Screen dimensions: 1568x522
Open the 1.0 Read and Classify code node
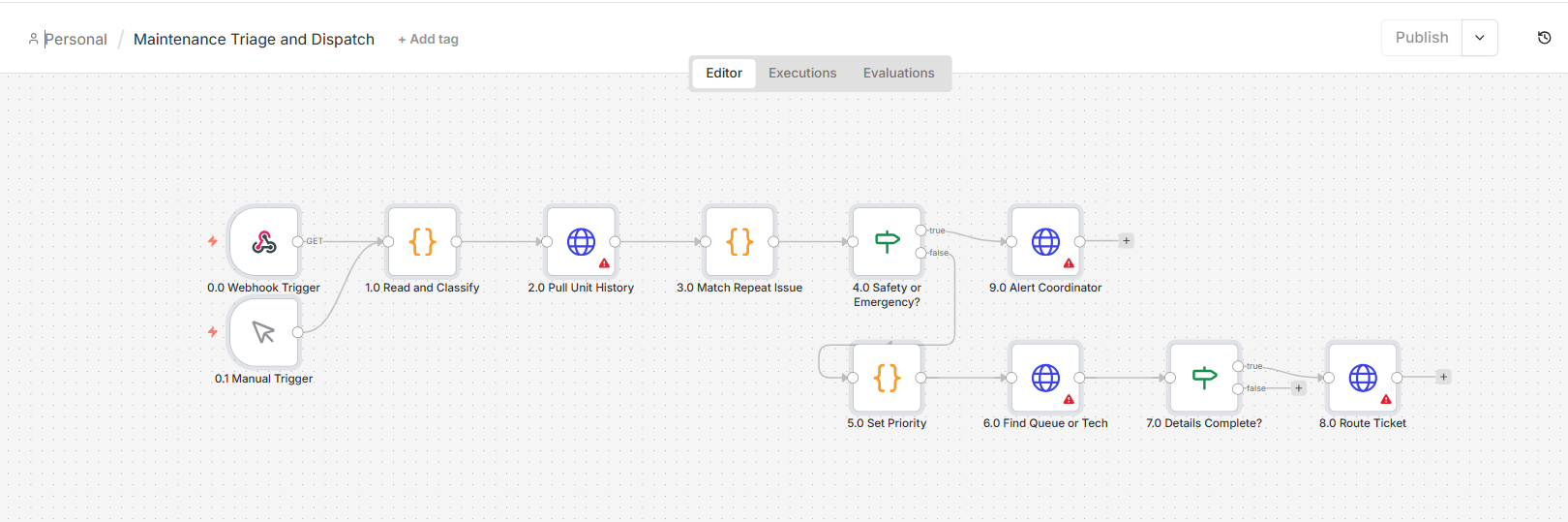click(x=422, y=242)
